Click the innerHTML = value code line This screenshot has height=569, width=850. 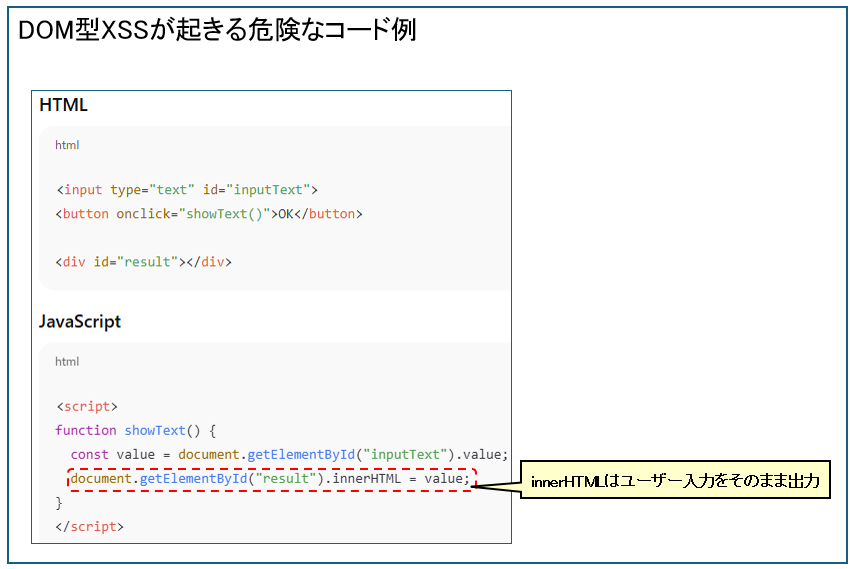click(270, 479)
